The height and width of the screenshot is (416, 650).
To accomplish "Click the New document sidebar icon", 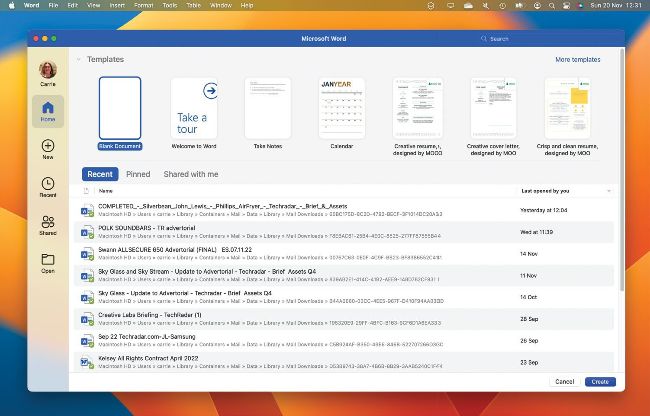I will pos(47,149).
